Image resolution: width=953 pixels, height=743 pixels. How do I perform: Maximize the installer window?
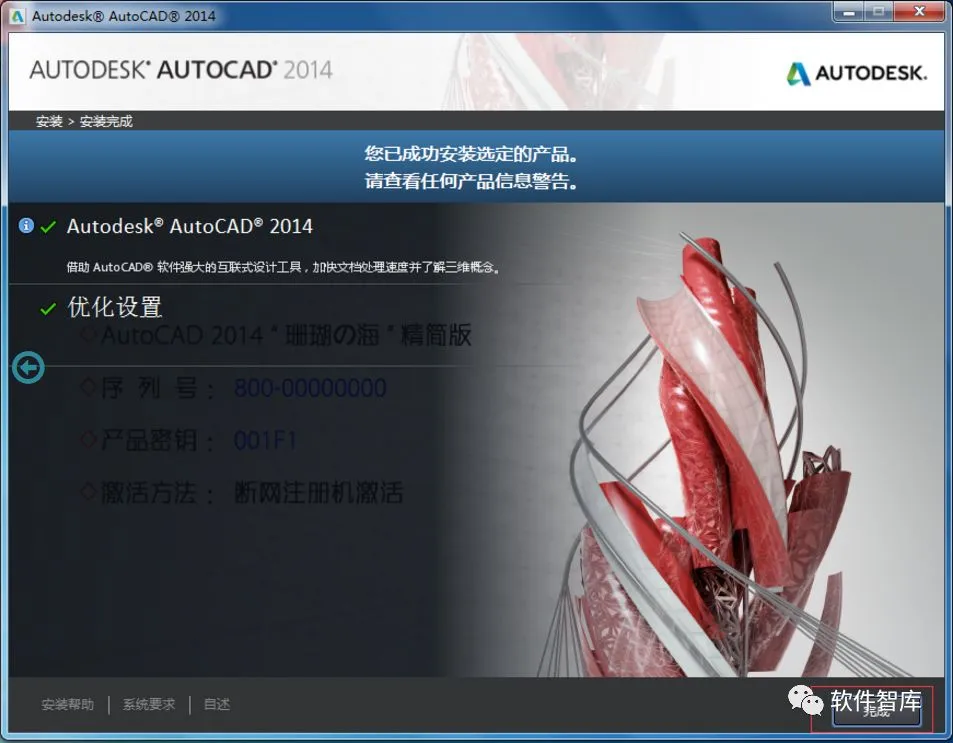(x=878, y=12)
